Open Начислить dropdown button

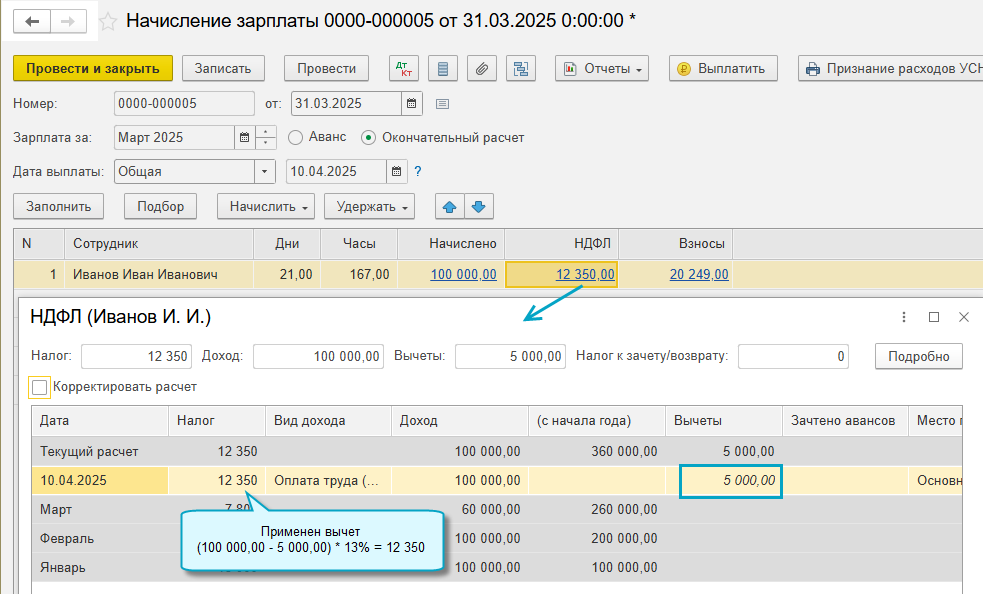coord(266,206)
